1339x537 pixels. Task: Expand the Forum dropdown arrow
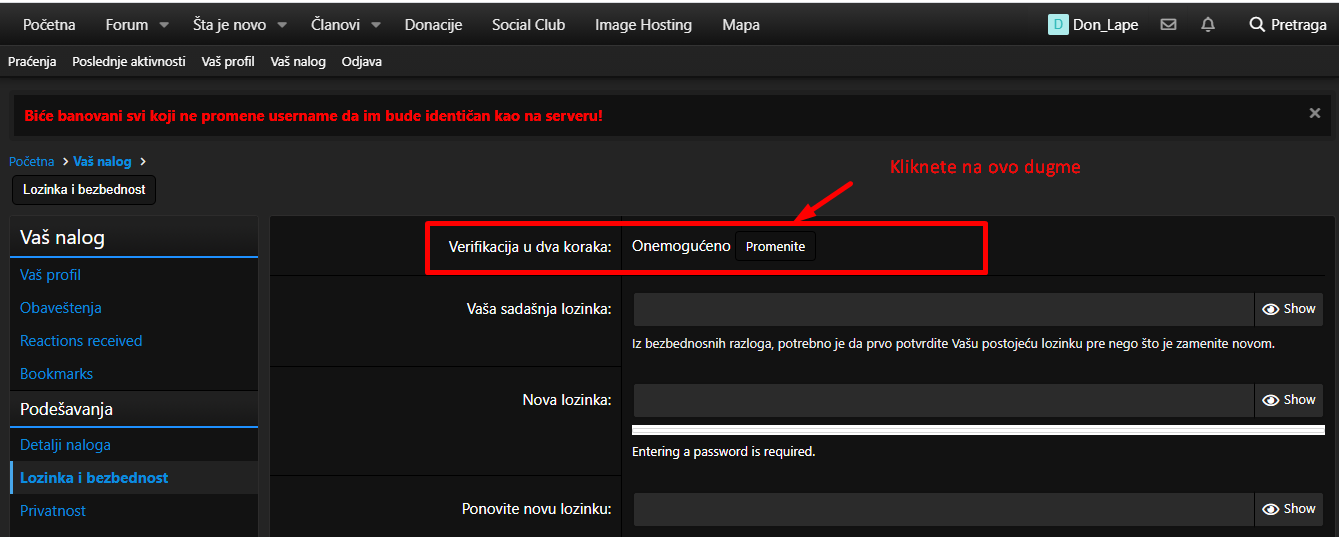pyautogui.click(x=164, y=25)
